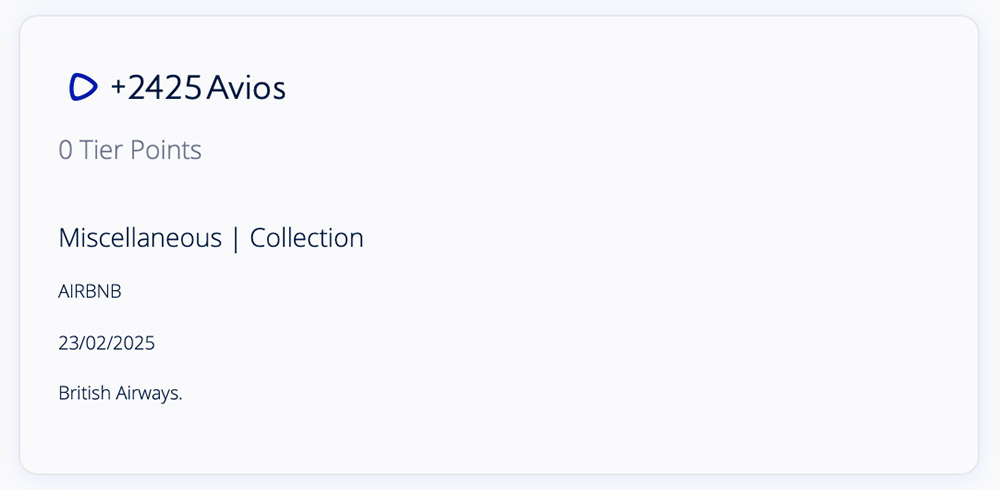Click the word Avios in the heading
This screenshot has width=1000, height=490.
246,88
